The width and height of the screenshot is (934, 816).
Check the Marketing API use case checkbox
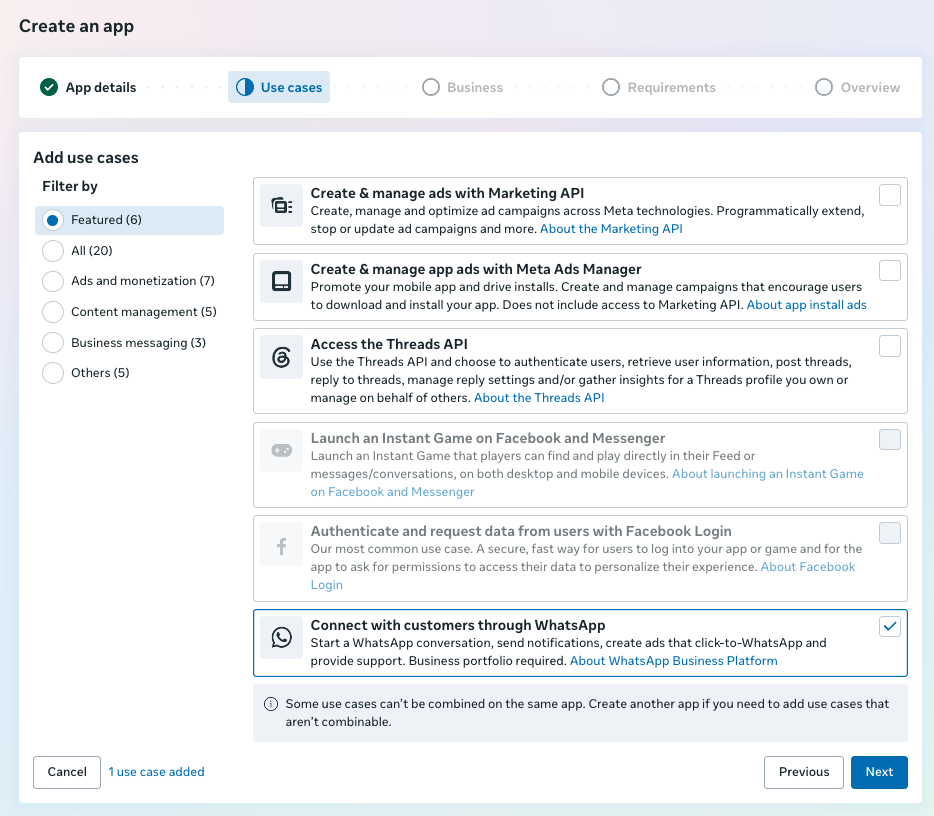tap(890, 195)
